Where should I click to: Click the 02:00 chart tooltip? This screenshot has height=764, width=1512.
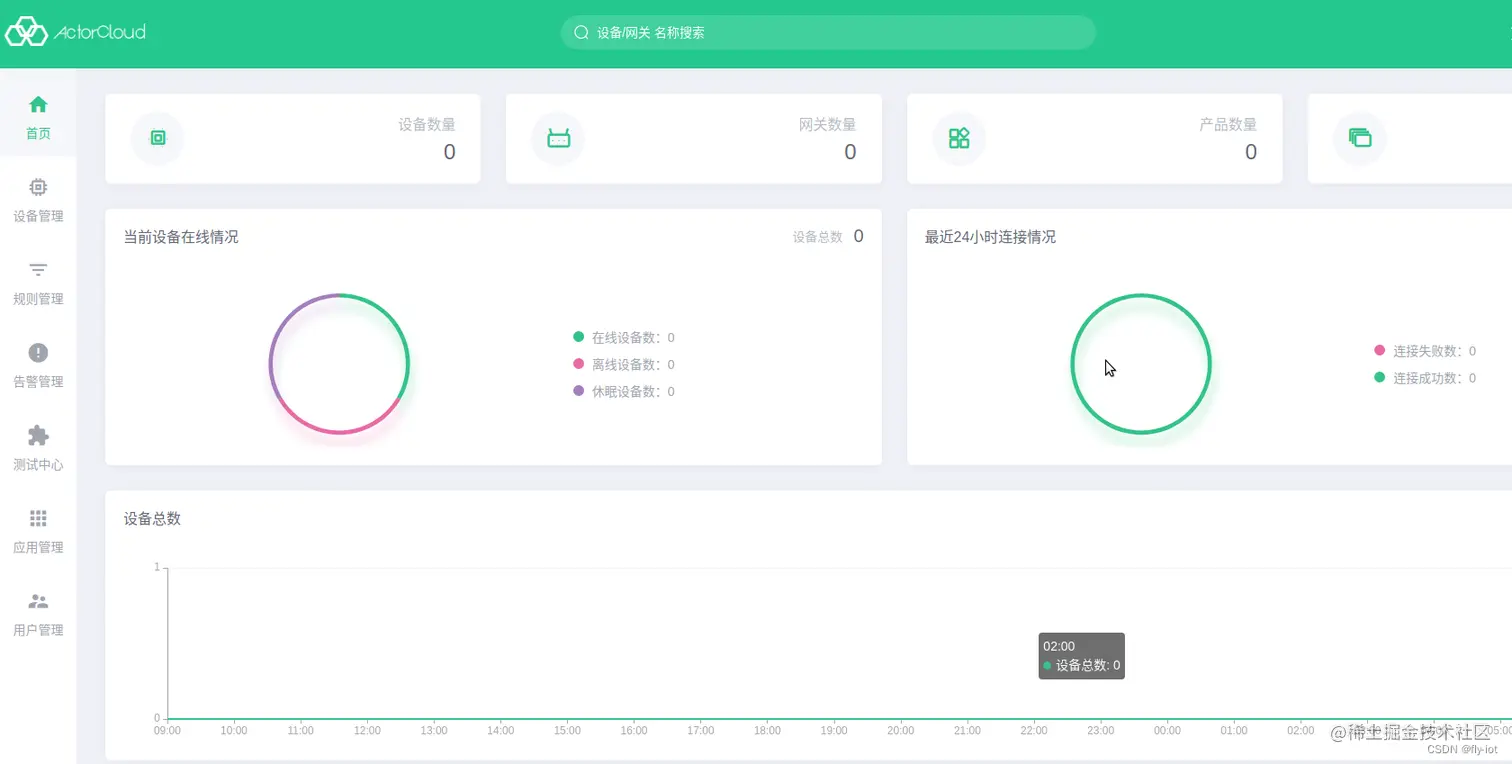click(1082, 656)
